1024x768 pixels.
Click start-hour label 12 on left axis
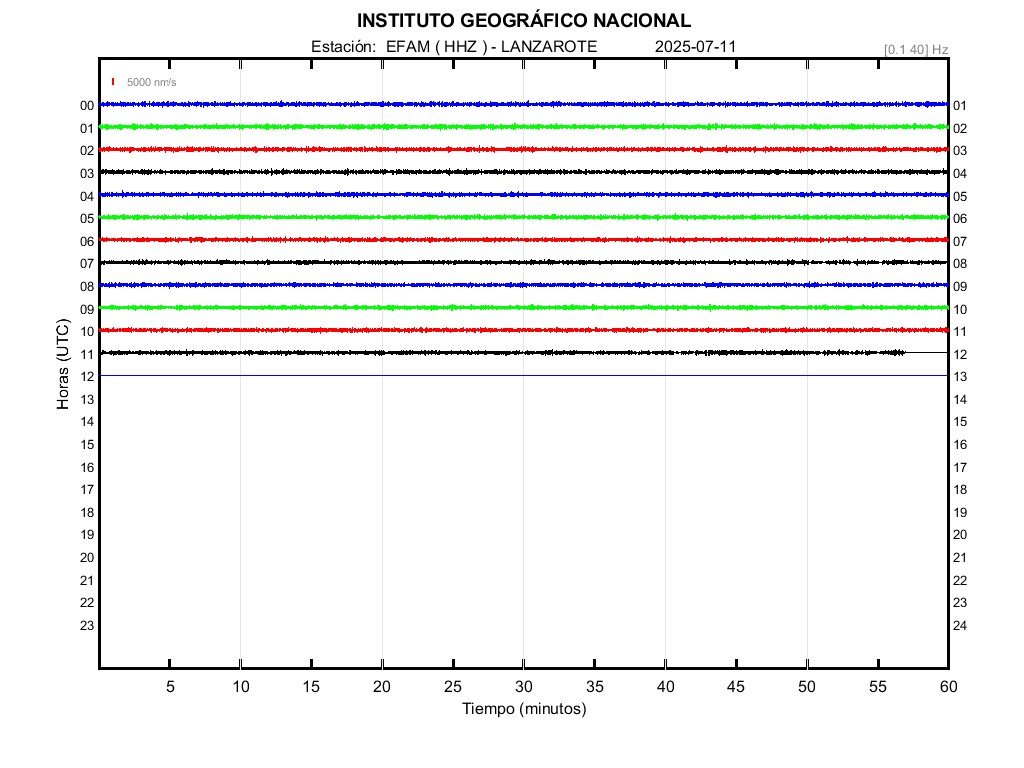pyautogui.click(x=87, y=377)
